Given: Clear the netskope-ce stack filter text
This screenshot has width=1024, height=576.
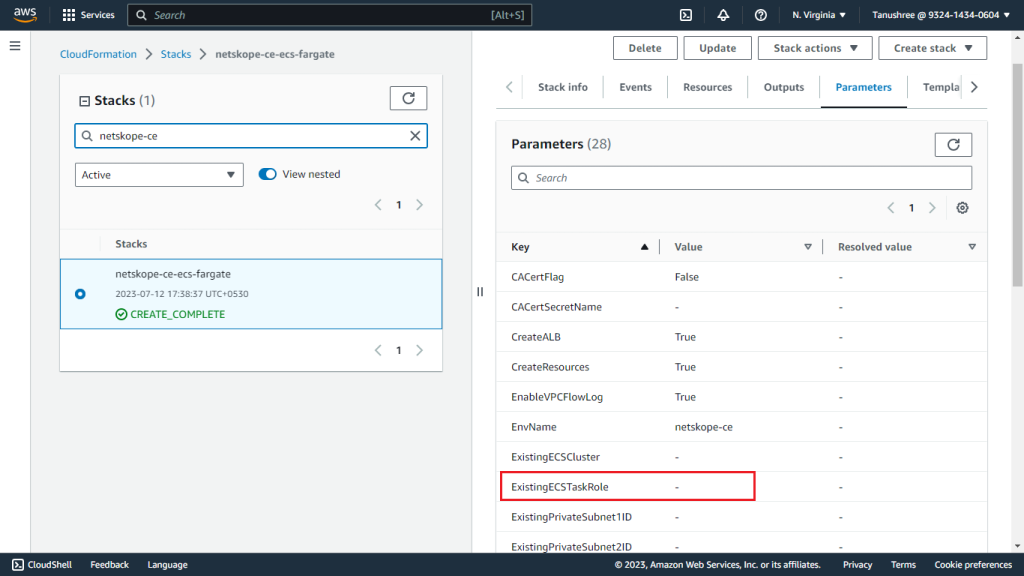Looking at the screenshot, I should pos(415,136).
